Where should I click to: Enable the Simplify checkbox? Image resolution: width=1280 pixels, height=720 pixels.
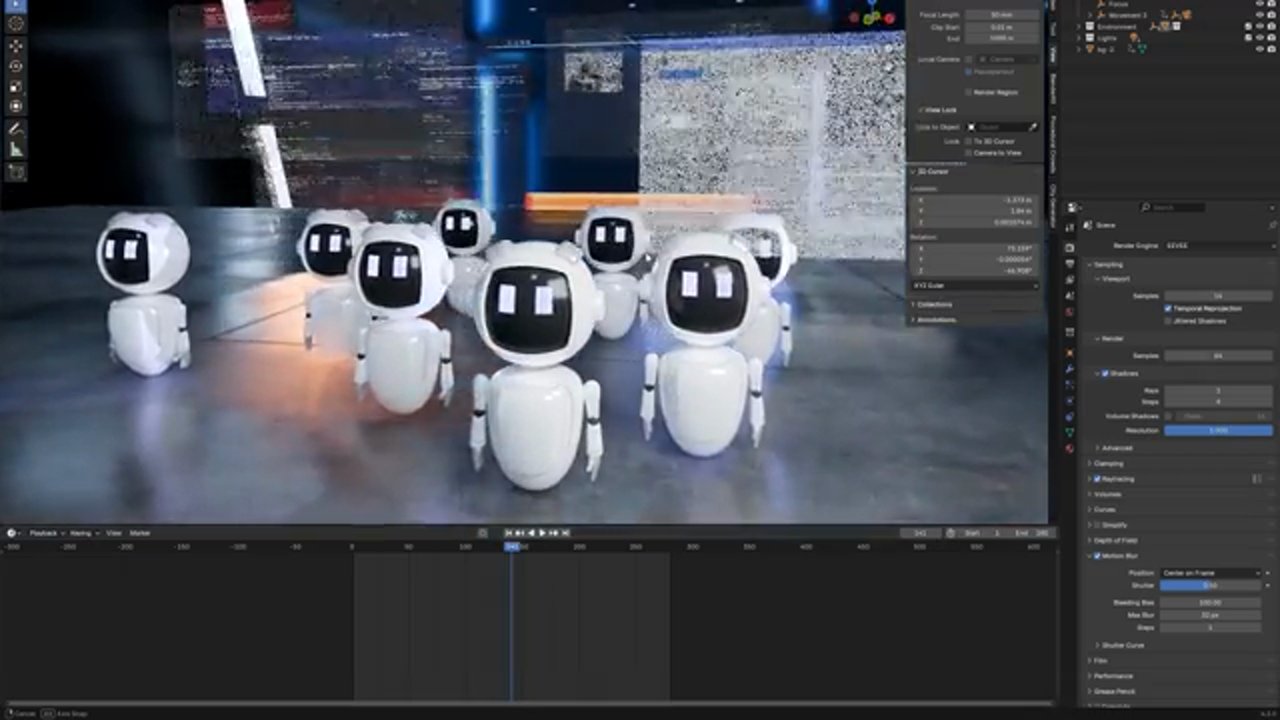(1097, 525)
